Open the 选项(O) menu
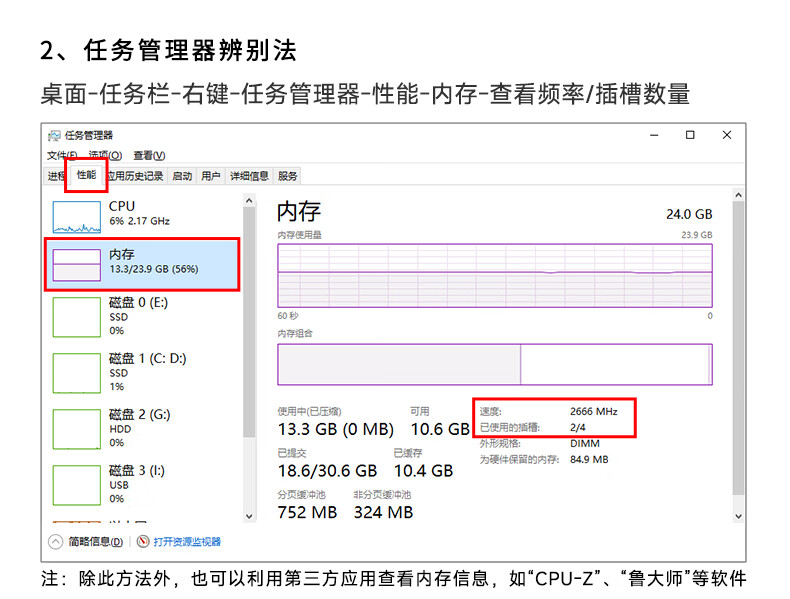 [105, 155]
